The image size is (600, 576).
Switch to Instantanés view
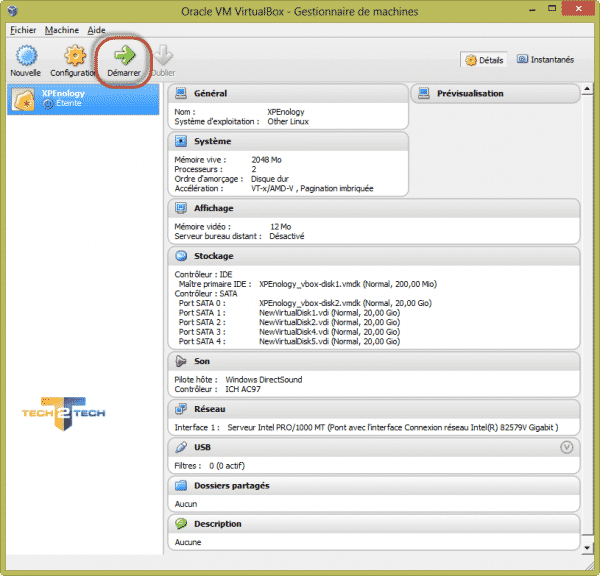coord(545,59)
